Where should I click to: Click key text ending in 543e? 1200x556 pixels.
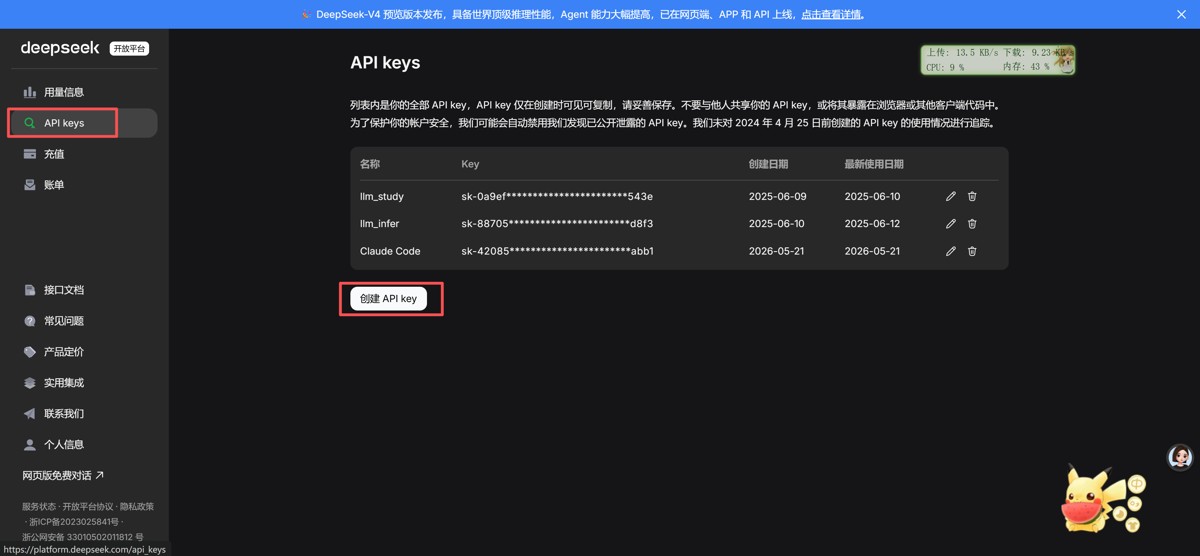point(557,197)
